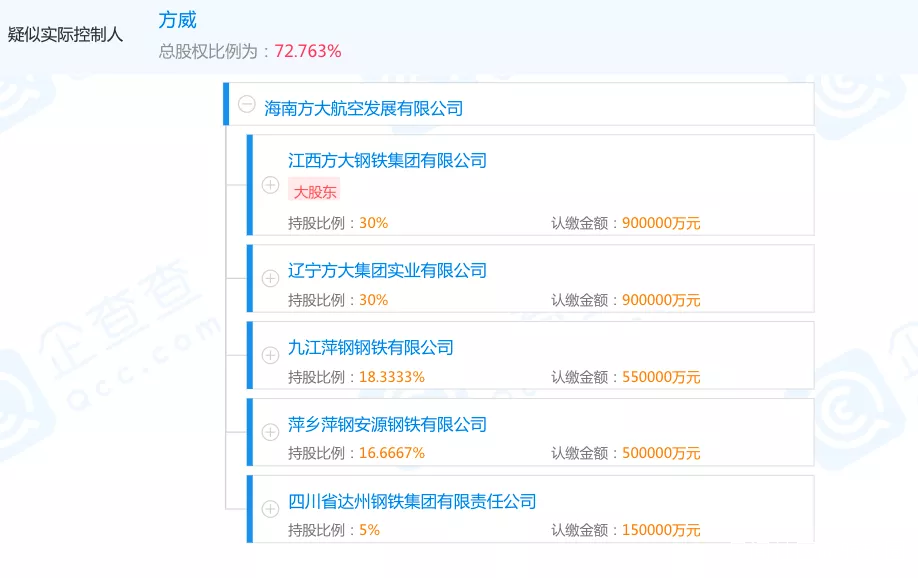Open 江西方大钢铁集团有限公司 company page
918x578 pixels.
pos(387,160)
